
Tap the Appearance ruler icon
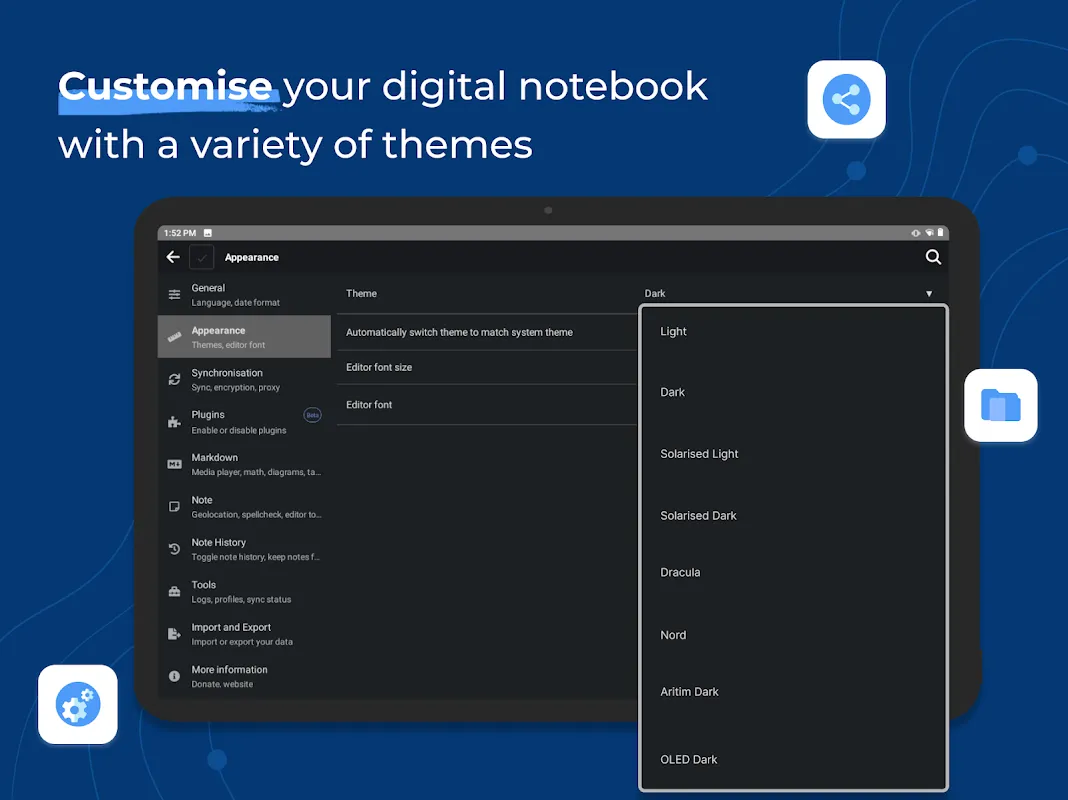click(x=174, y=337)
